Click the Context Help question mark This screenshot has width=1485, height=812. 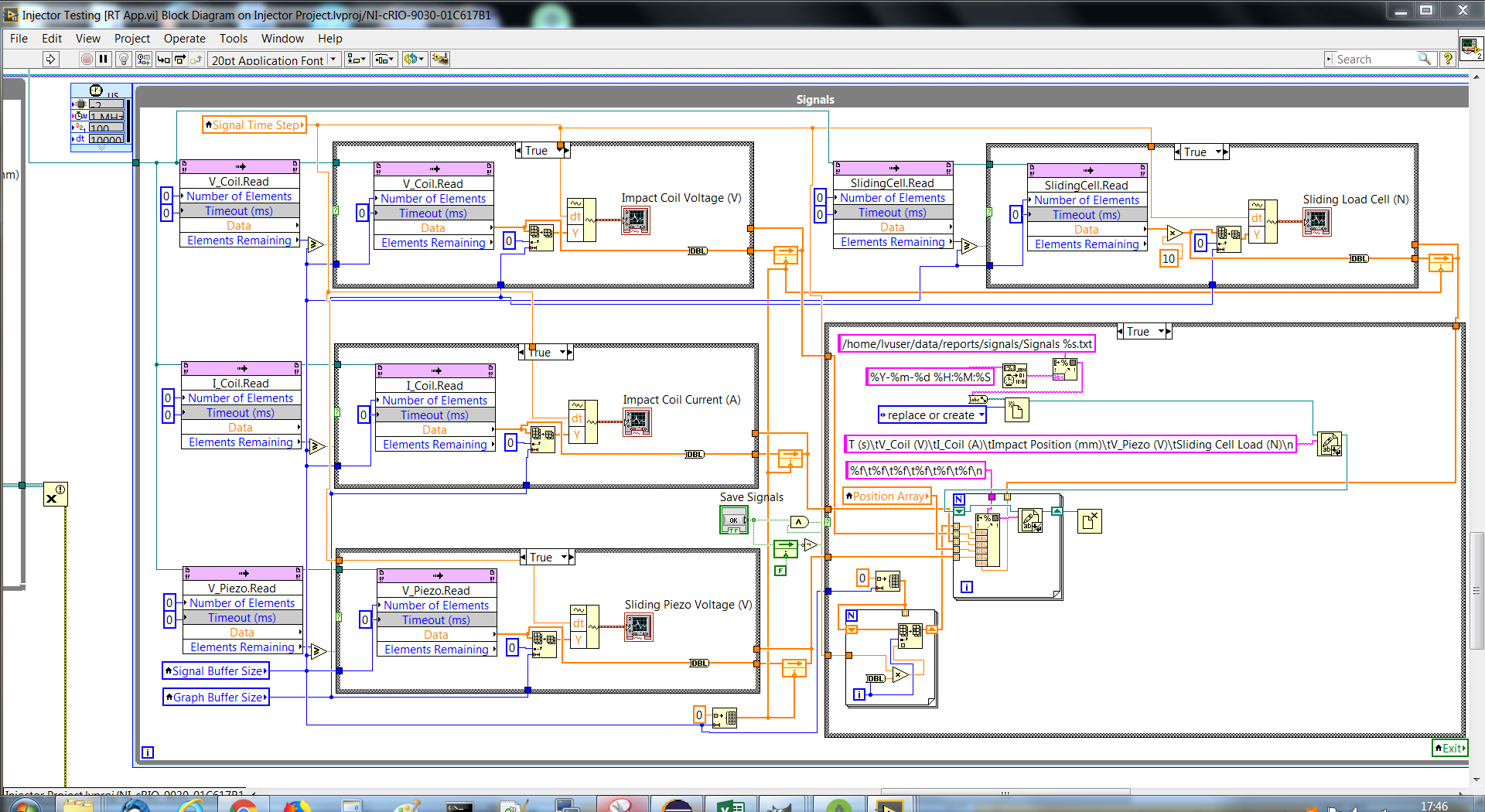[1448, 59]
